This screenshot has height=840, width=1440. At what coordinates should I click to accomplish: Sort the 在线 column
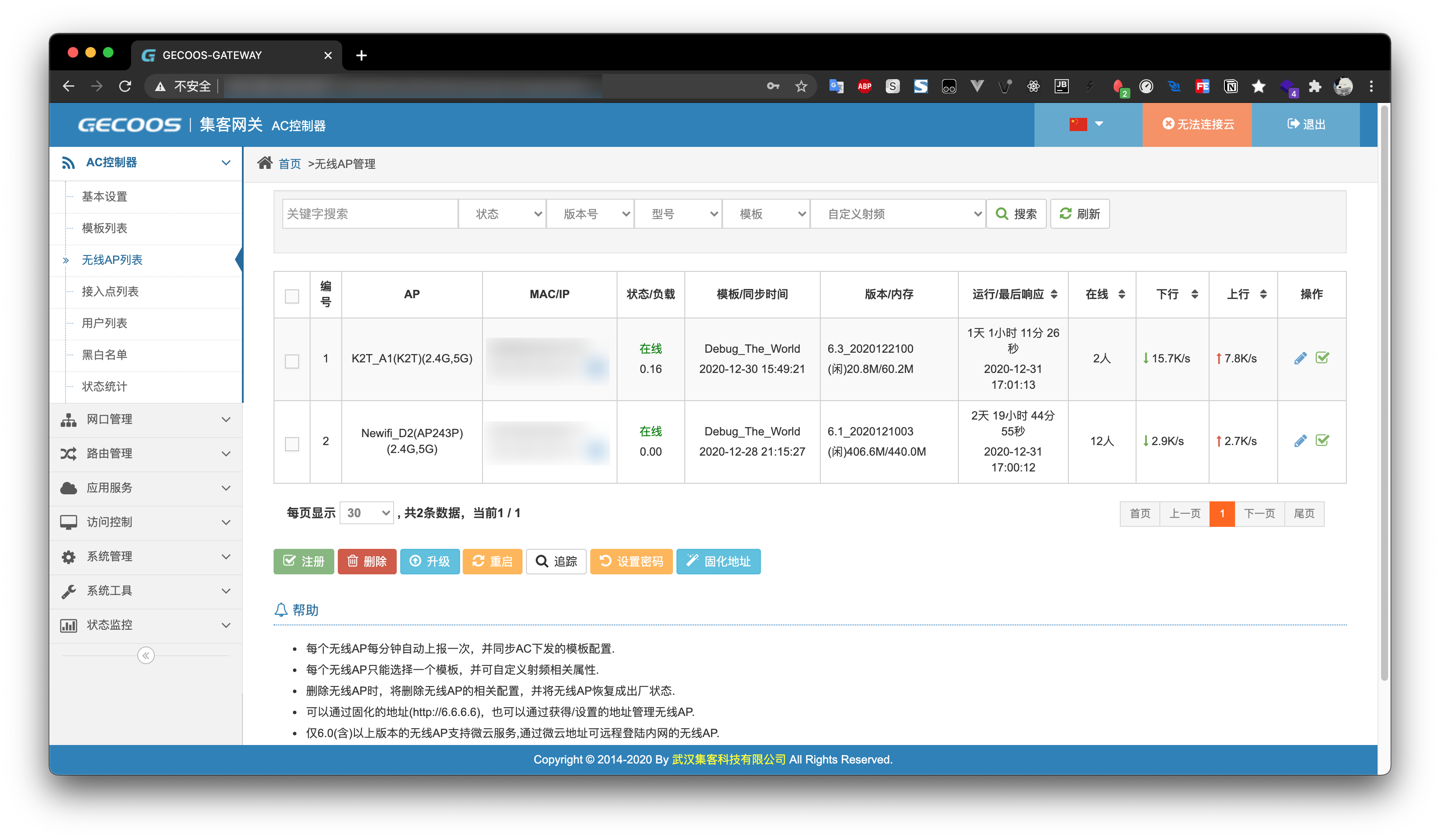1122,294
